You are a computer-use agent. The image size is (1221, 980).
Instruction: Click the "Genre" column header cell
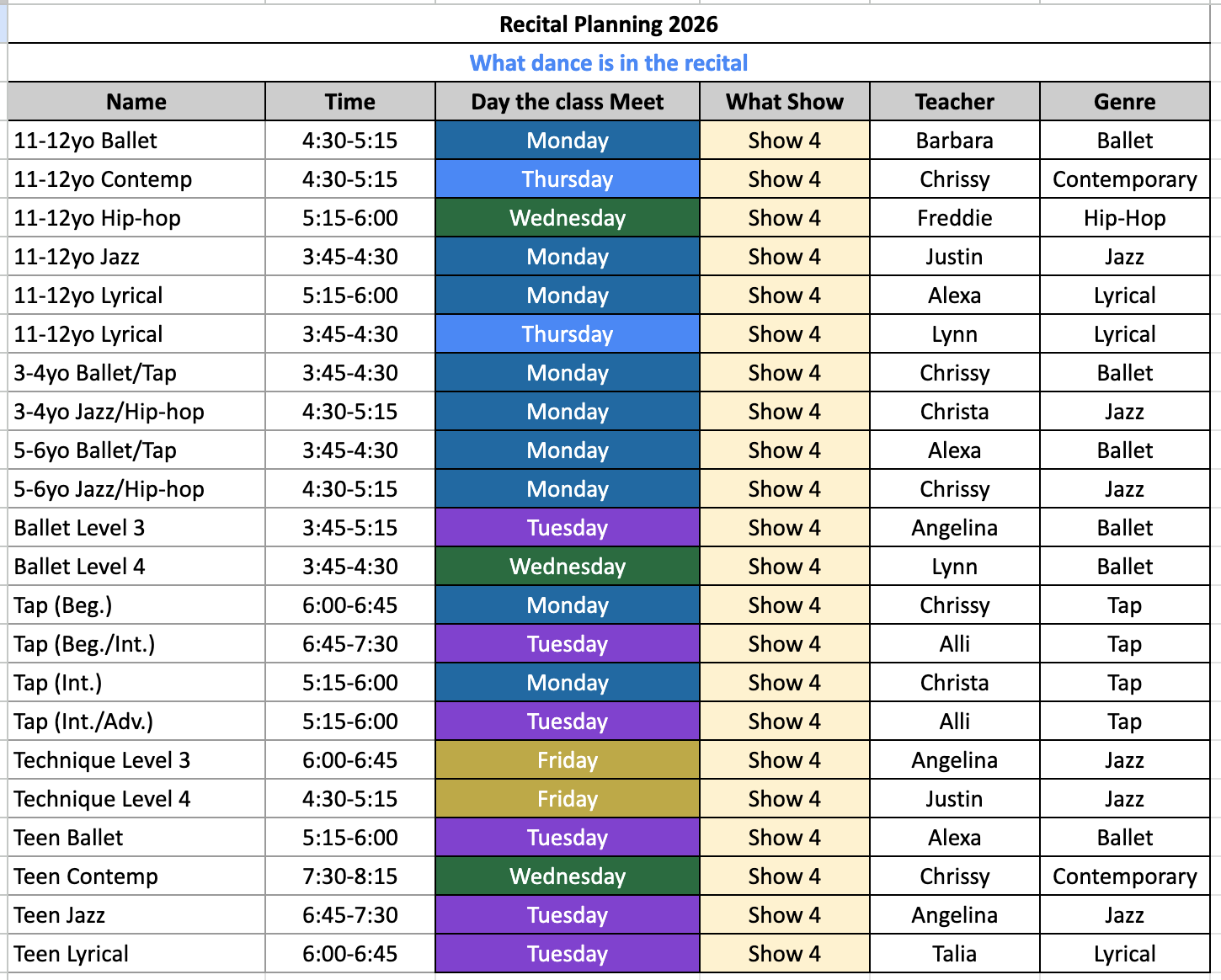(x=1124, y=102)
